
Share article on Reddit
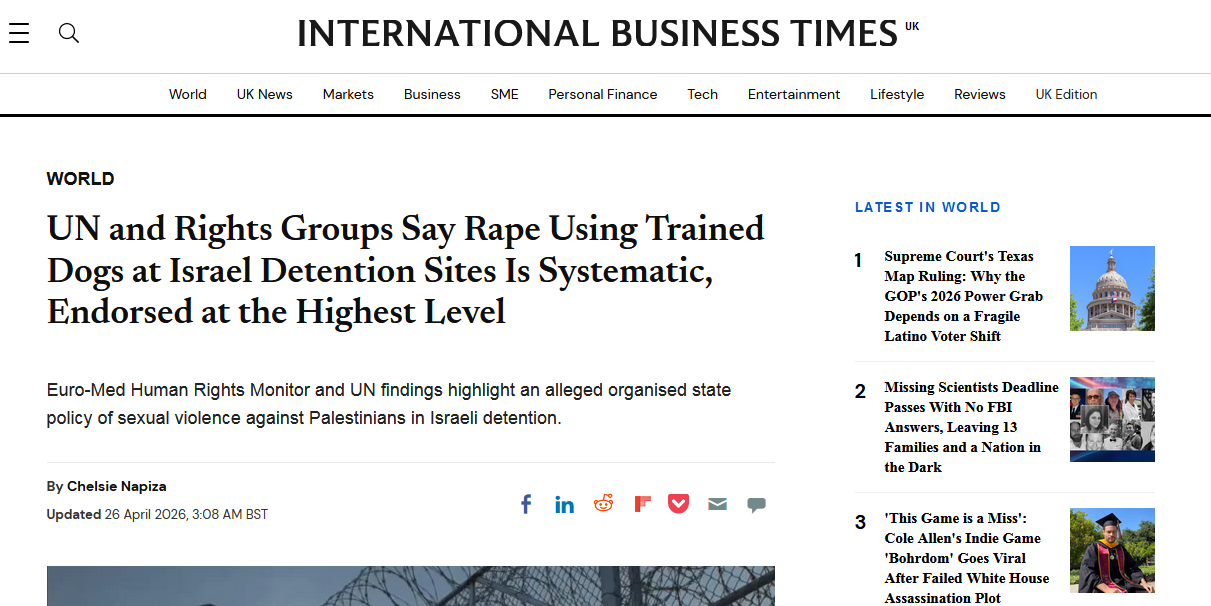[x=603, y=503]
